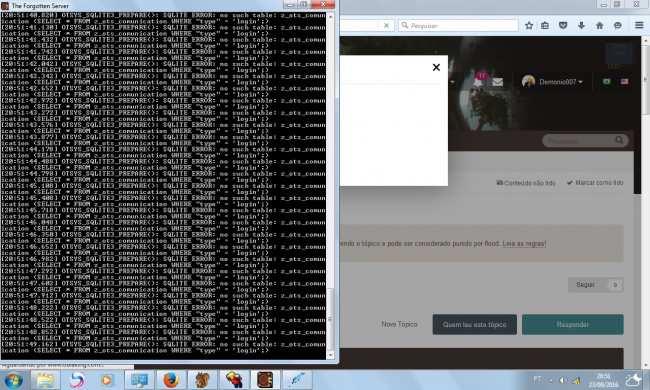Image resolution: width=650 pixels, height=390 pixels.
Task: Open the Conteúdo não lido link
Action: tap(526, 183)
